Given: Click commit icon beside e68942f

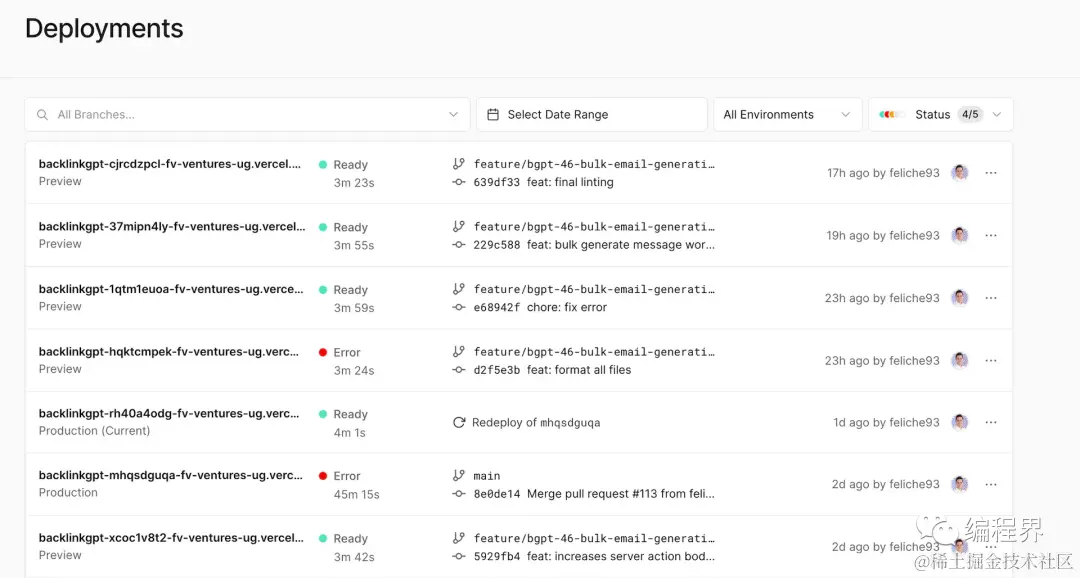Looking at the screenshot, I should pyautogui.click(x=459, y=307).
